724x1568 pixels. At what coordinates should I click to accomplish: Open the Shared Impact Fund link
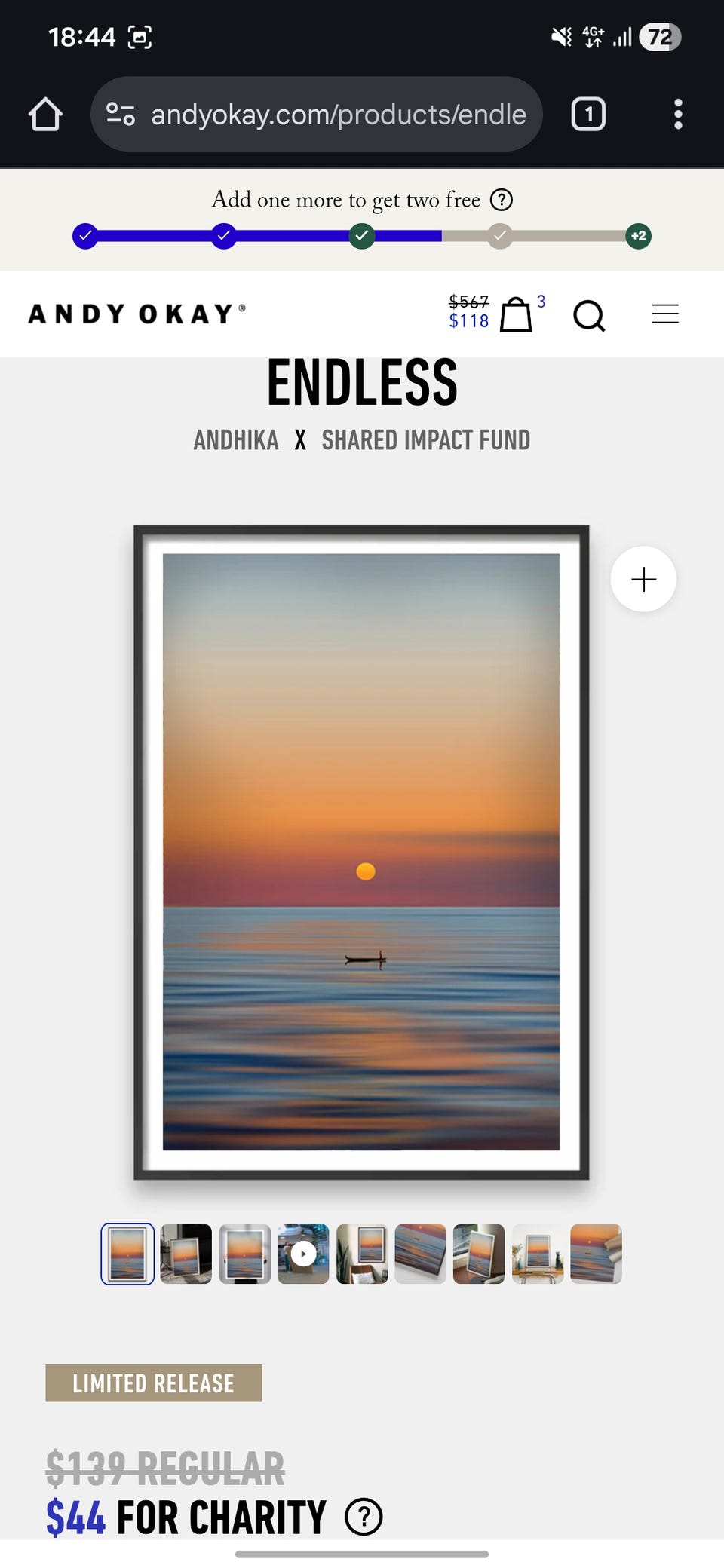coord(426,440)
